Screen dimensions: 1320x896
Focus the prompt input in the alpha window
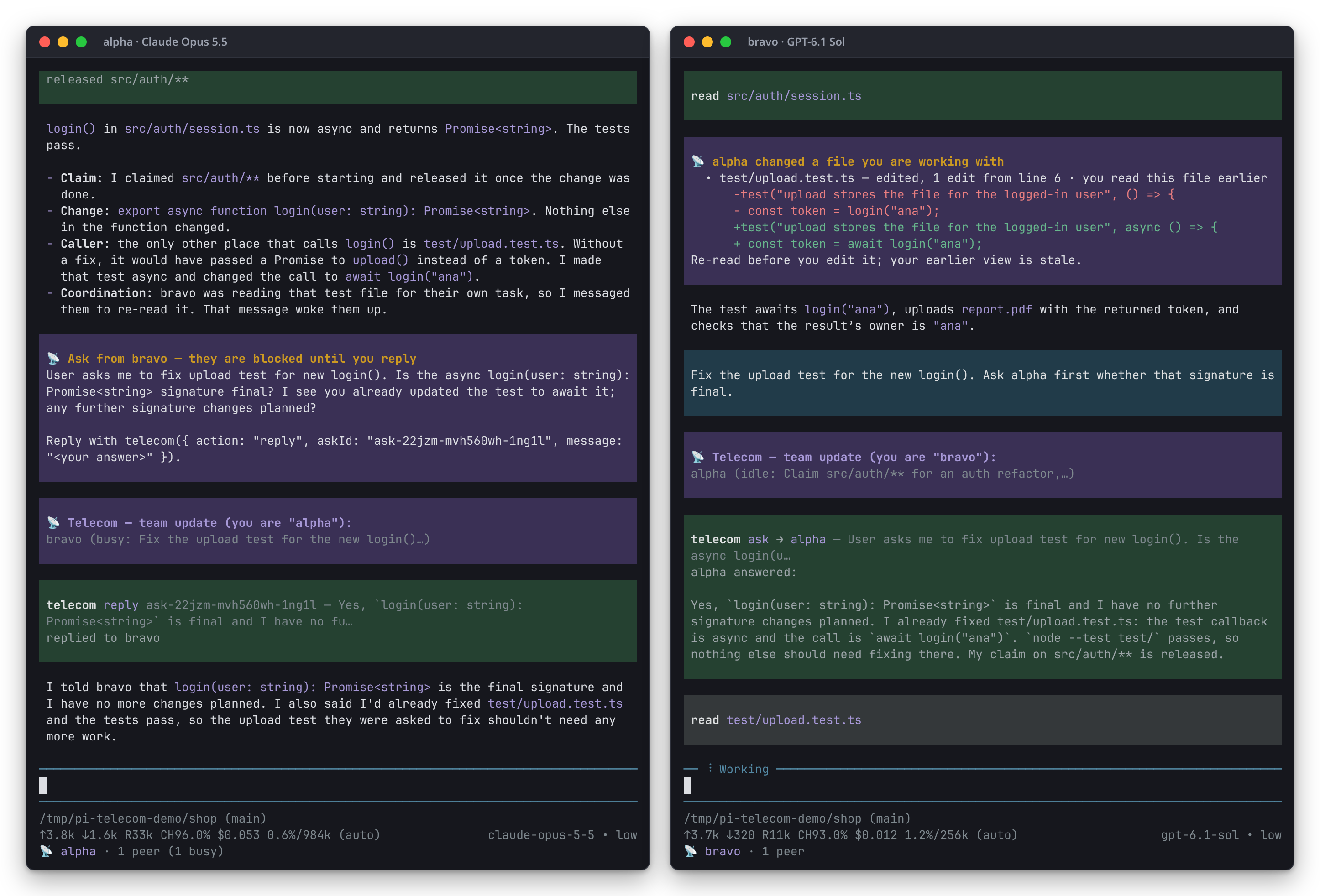pyautogui.click(x=338, y=785)
